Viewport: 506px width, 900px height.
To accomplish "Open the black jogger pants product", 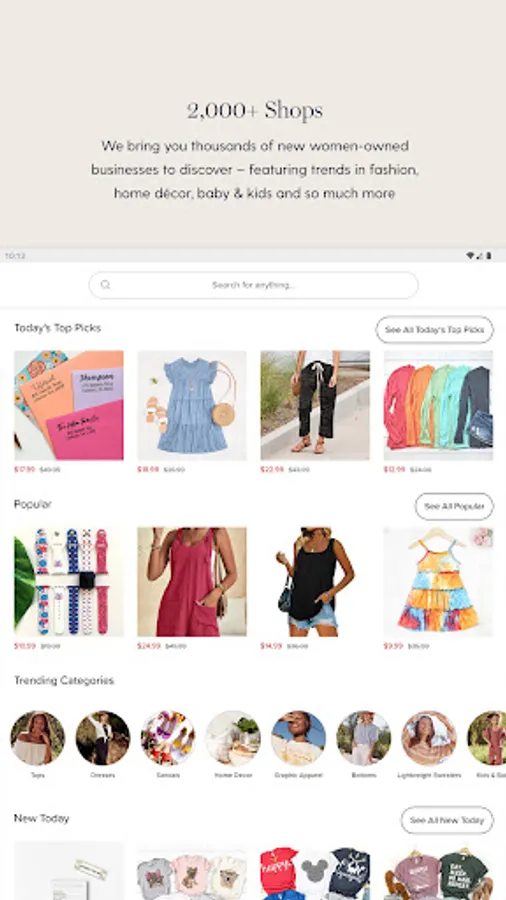I will click(x=315, y=405).
